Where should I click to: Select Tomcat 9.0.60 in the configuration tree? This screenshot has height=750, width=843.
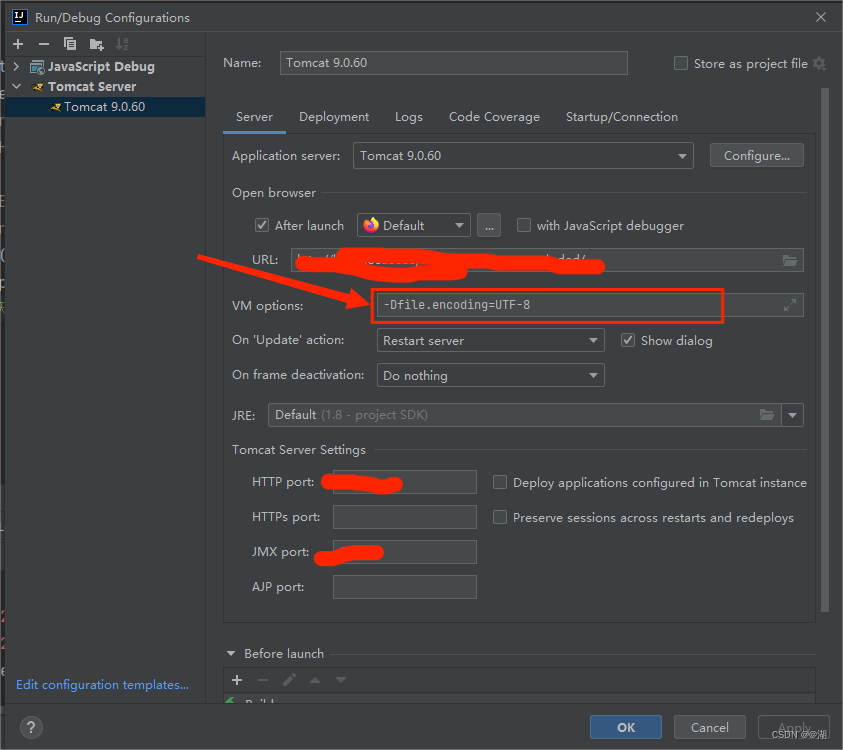point(105,107)
